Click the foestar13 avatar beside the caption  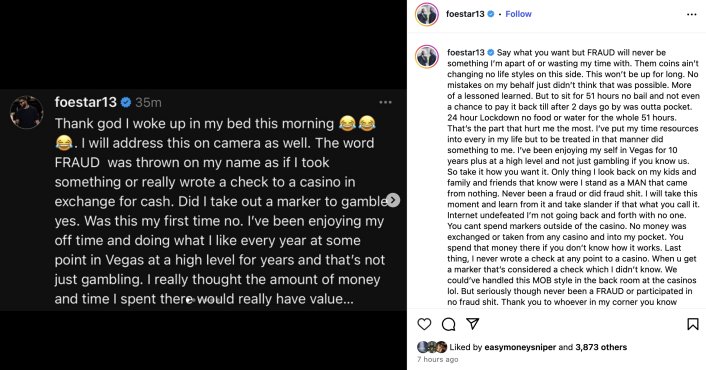pyautogui.click(x=426, y=57)
